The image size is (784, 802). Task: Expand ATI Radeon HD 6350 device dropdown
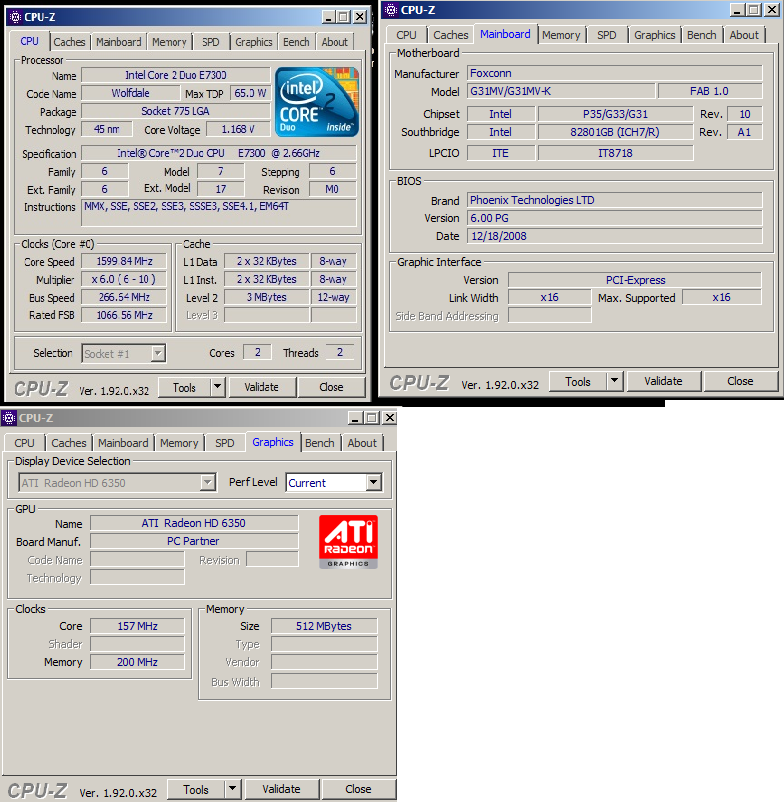[207, 482]
